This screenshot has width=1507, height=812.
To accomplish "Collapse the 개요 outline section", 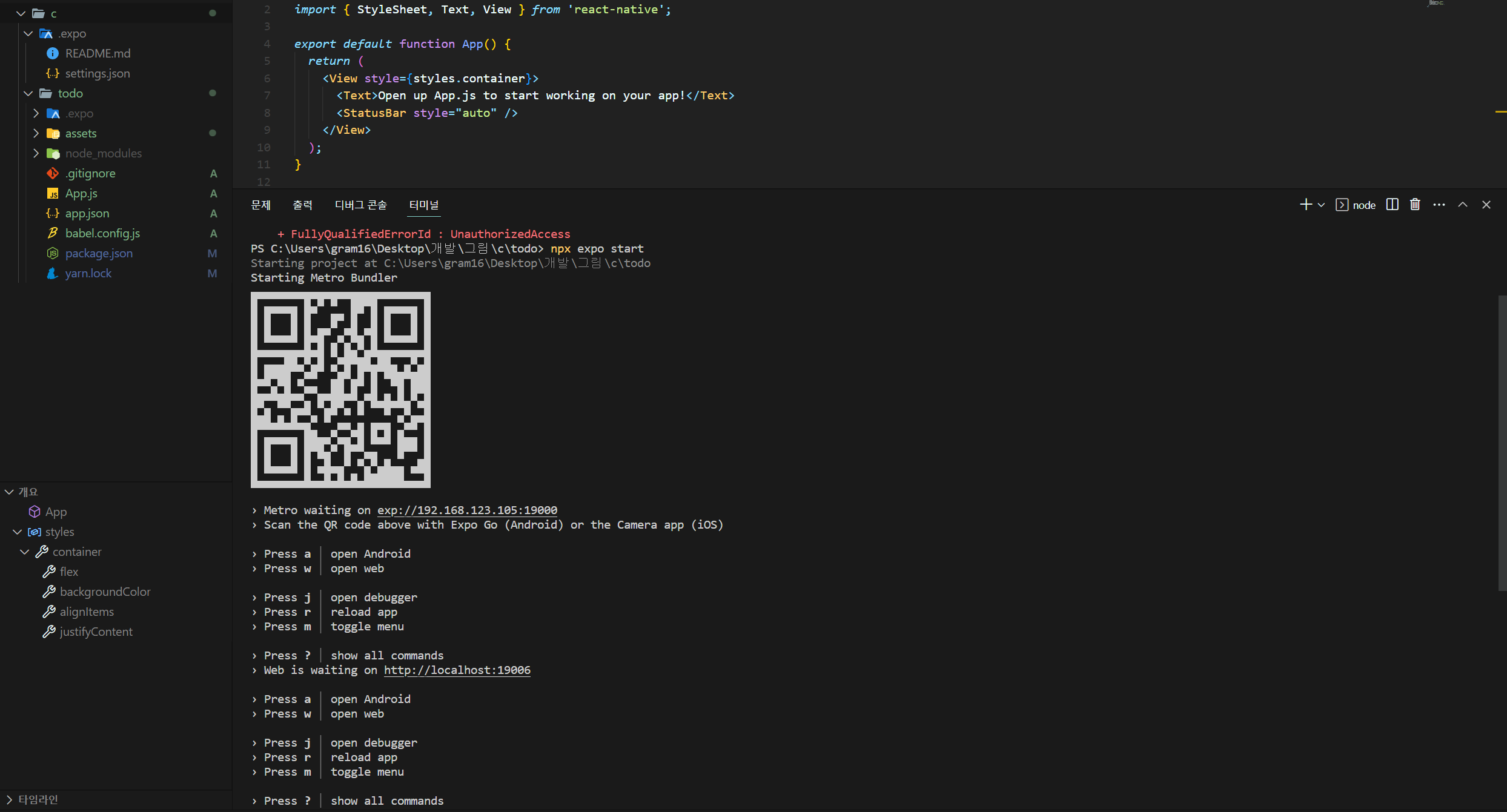I will tap(9, 492).
